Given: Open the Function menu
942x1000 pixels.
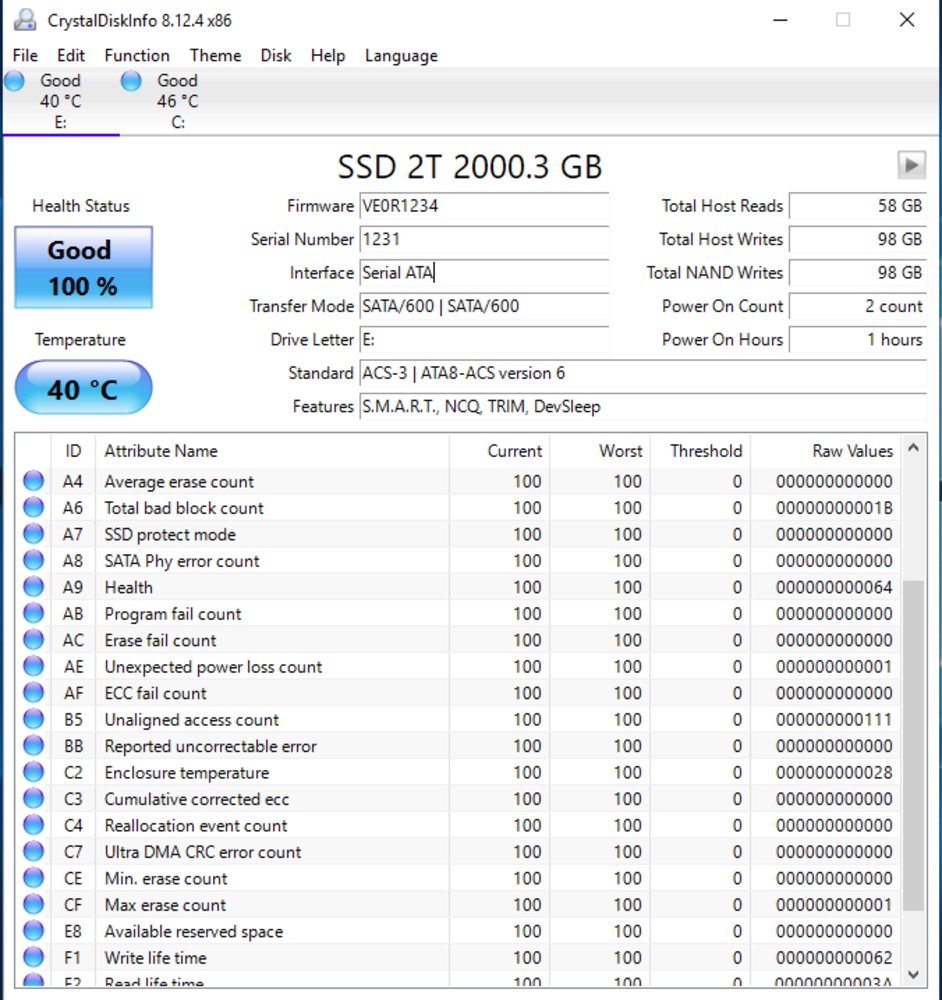Looking at the screenshot, I should pyautogui.click(x=137, y=55).
